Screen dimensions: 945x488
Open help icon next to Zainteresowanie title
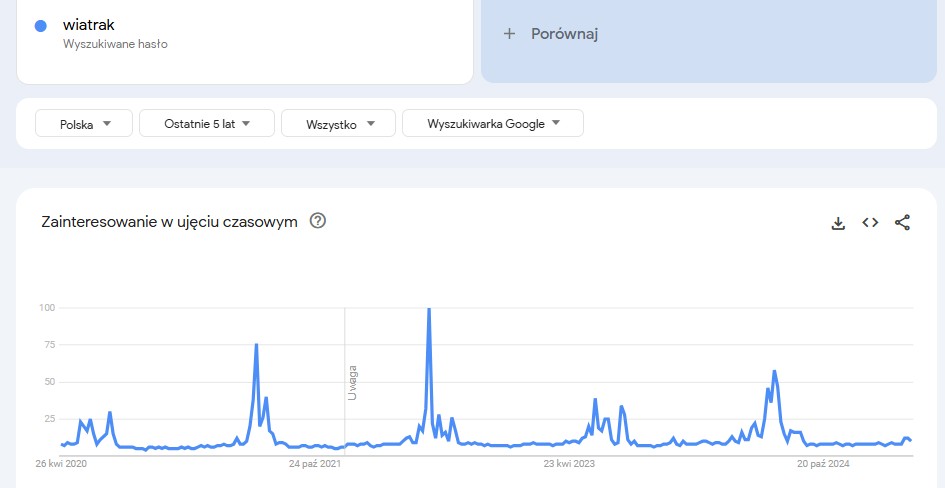point(318,221)
